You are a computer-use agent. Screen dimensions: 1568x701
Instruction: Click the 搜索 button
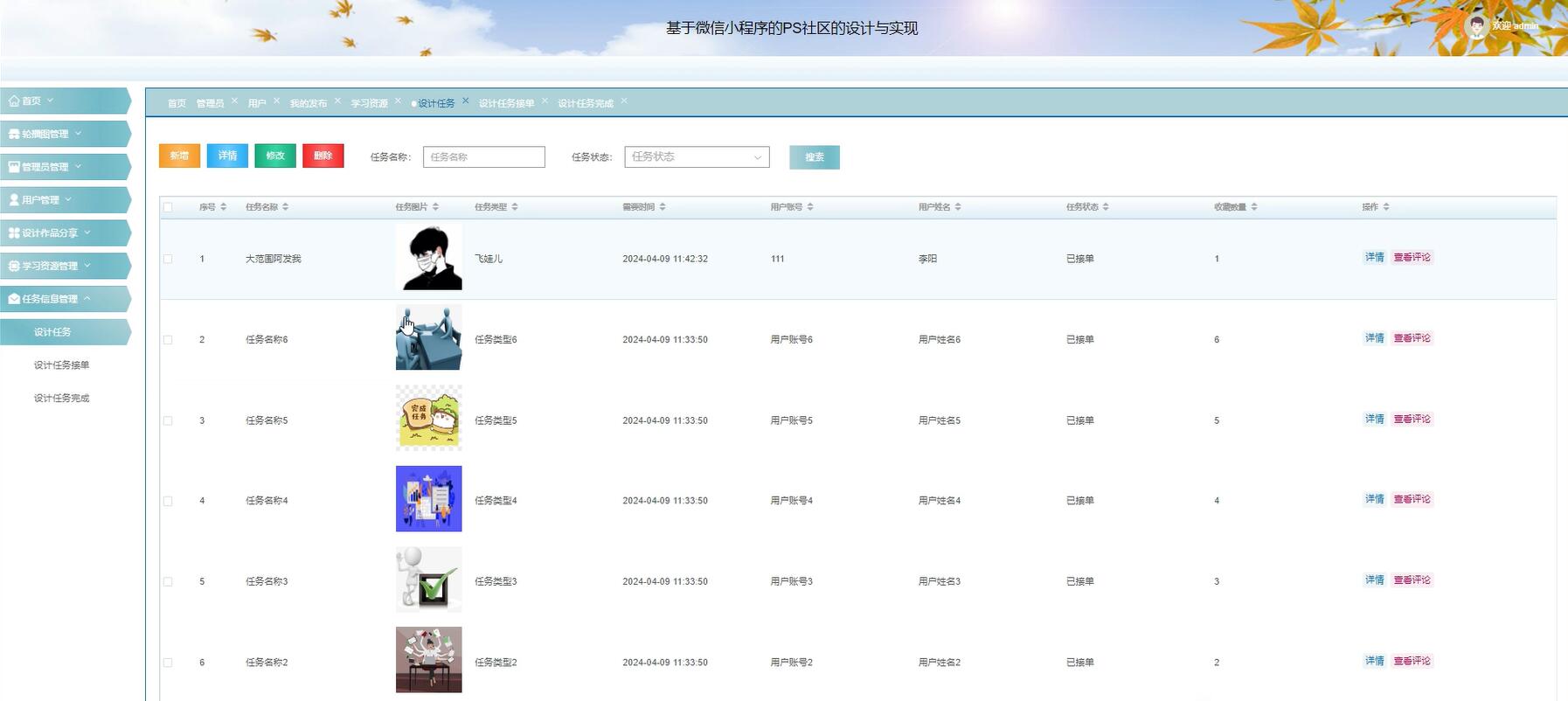point(815,157)
